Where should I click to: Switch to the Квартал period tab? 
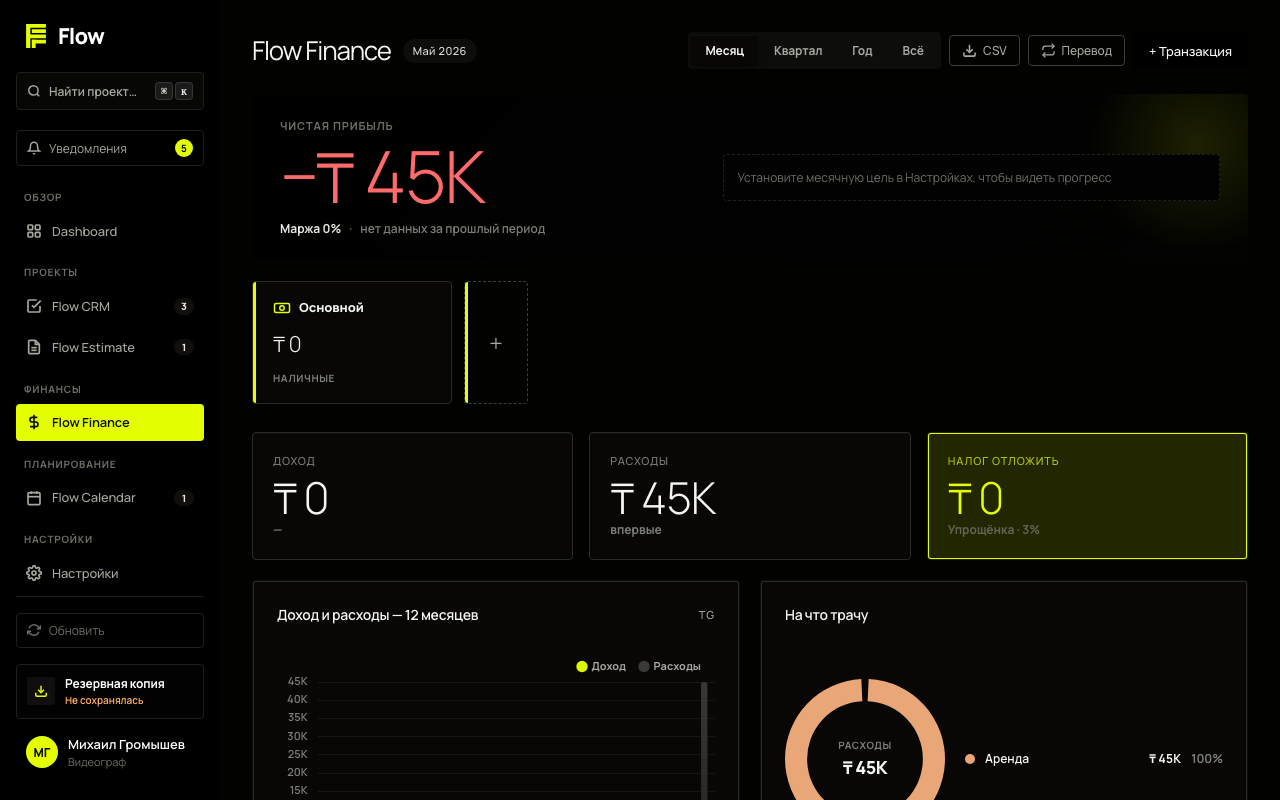798,51
